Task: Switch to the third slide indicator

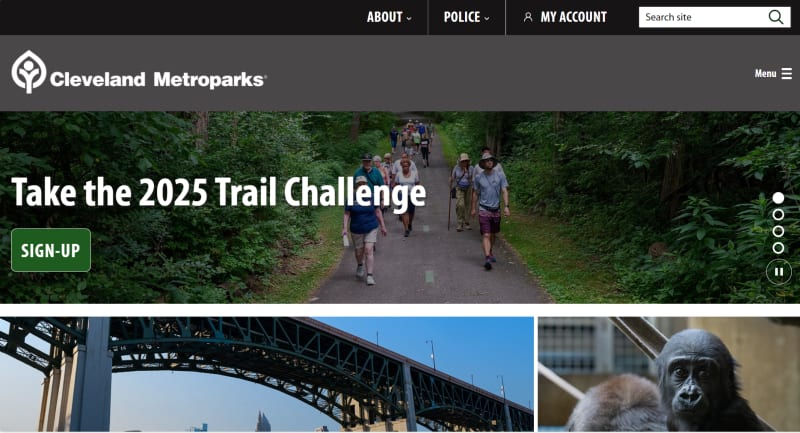Action: pyautogui.click(x=778, y=232)
